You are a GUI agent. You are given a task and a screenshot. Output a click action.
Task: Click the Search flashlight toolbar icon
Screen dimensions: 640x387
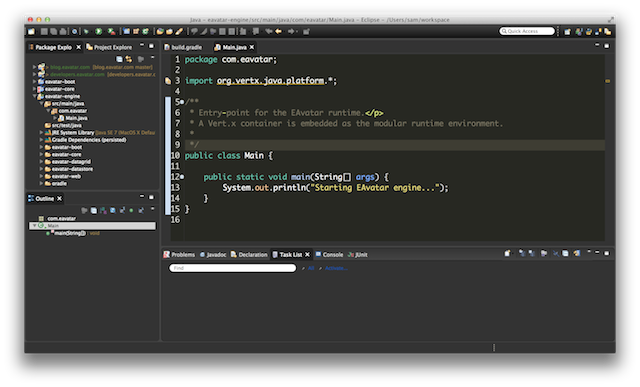point(179,31)
